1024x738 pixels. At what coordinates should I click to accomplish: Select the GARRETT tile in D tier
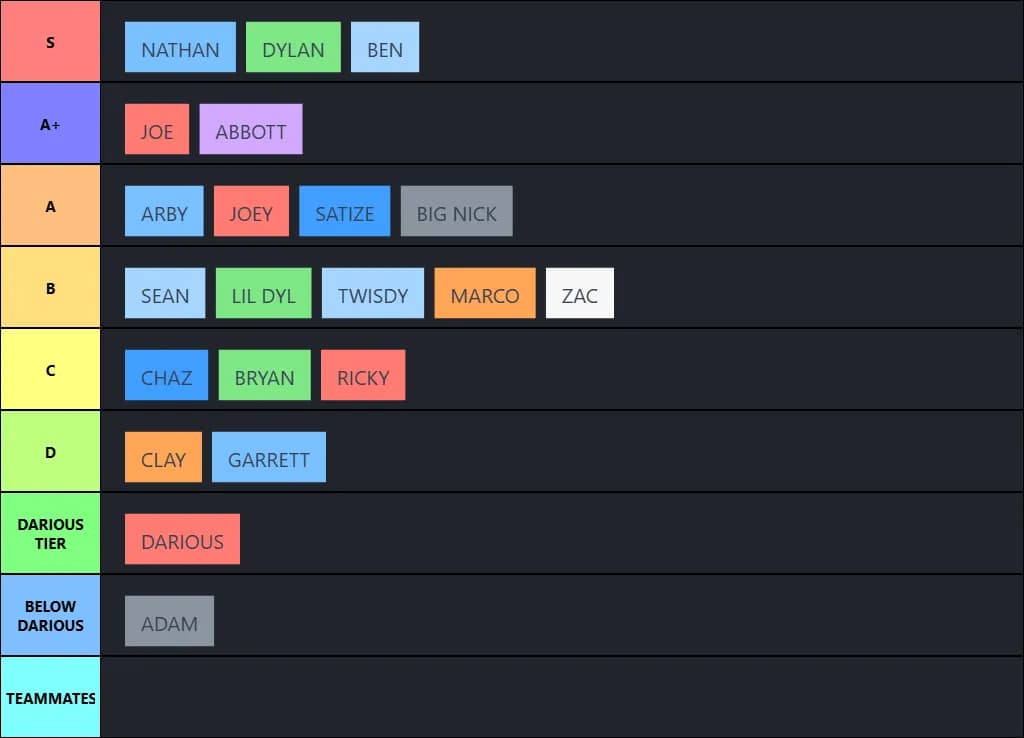pos(268,457)
